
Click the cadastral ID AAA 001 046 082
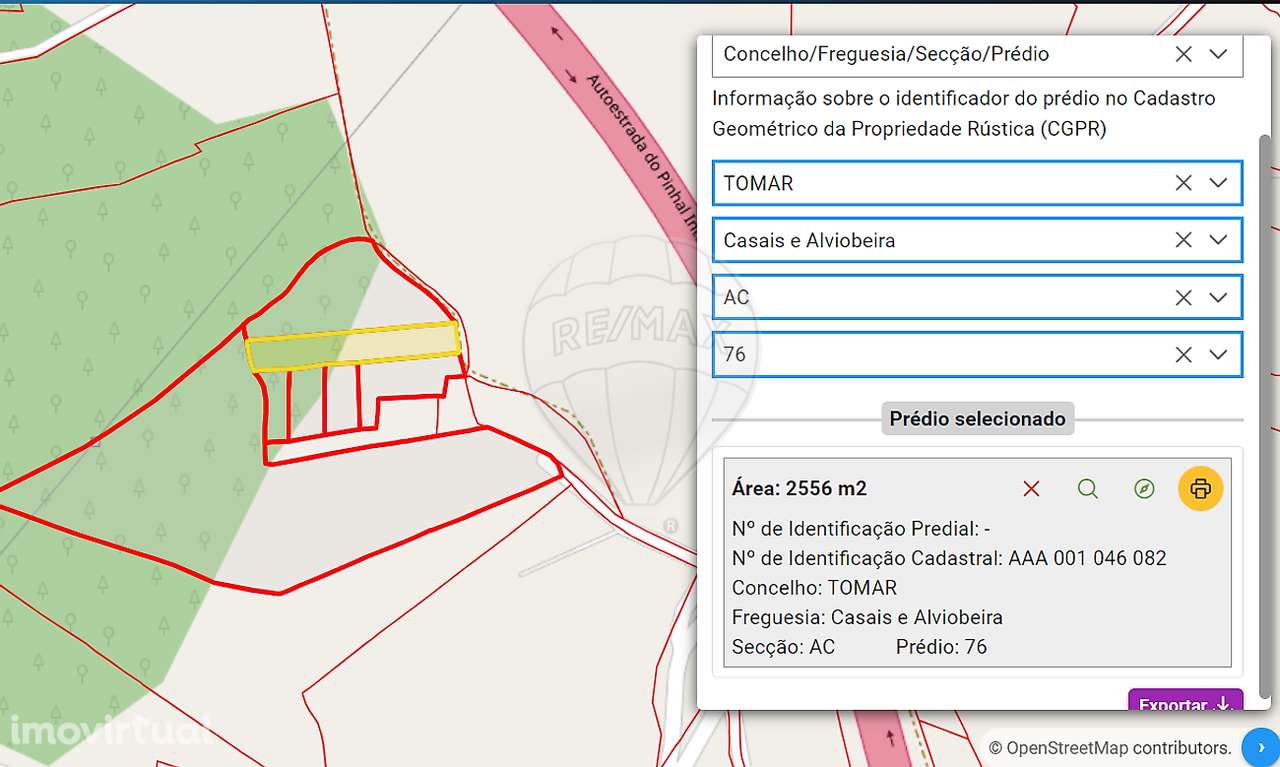[x=1085, y=558]
